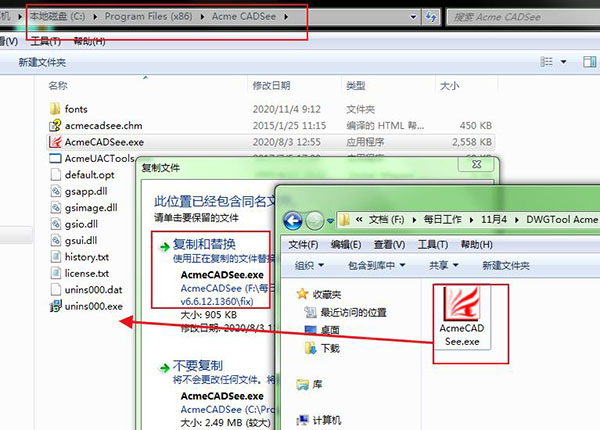Viewport: 600px width, 430px height.
Task: Select the unins000.exe uninstaller icon
Action: [x=55, y=306]
